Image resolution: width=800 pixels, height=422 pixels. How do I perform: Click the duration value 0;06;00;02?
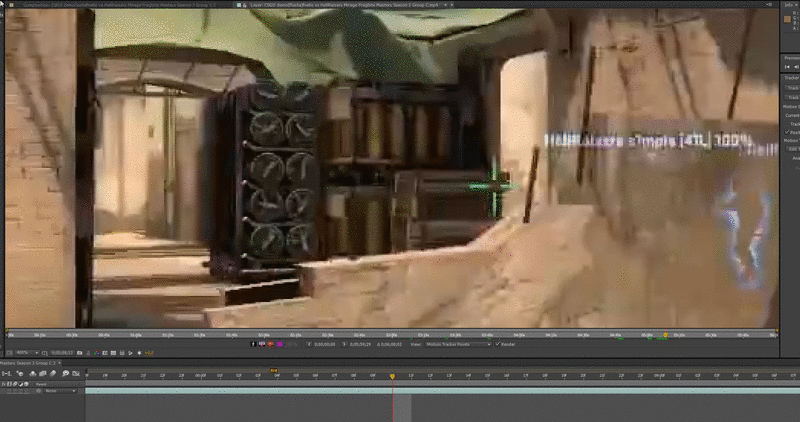pos(390,344)
